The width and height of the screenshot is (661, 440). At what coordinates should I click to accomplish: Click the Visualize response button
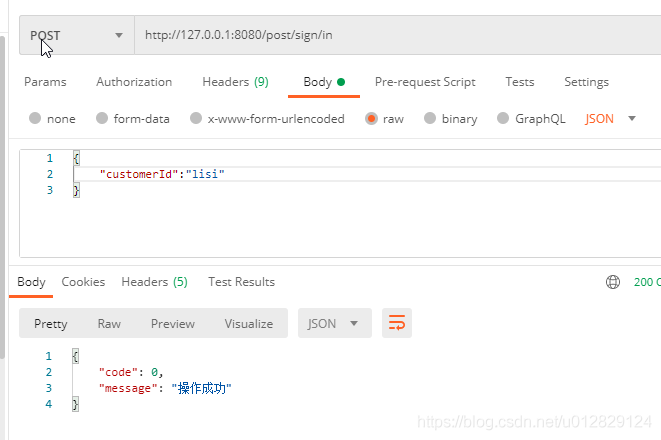coord(249,323)
